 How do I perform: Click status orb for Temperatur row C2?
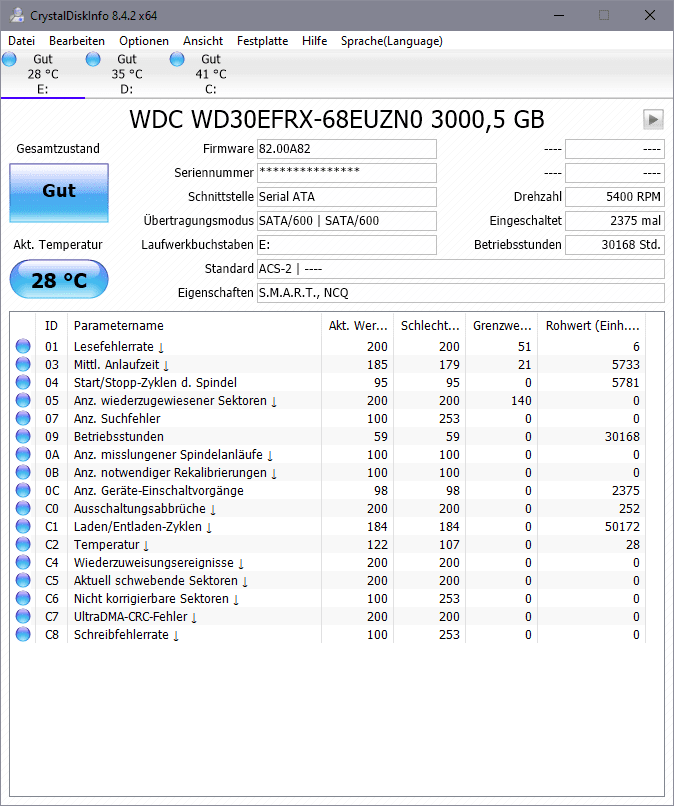(x=23, y=544)
